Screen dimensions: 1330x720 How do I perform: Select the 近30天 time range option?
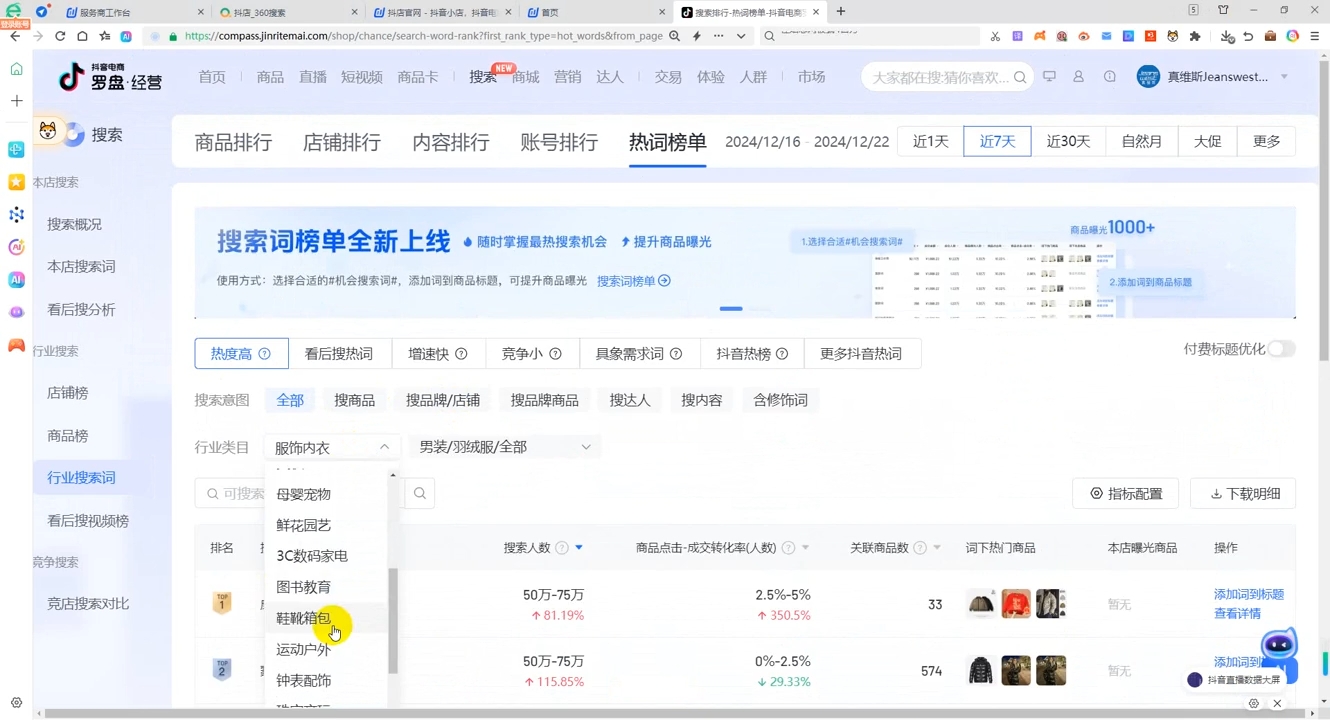pos(1068,141)
